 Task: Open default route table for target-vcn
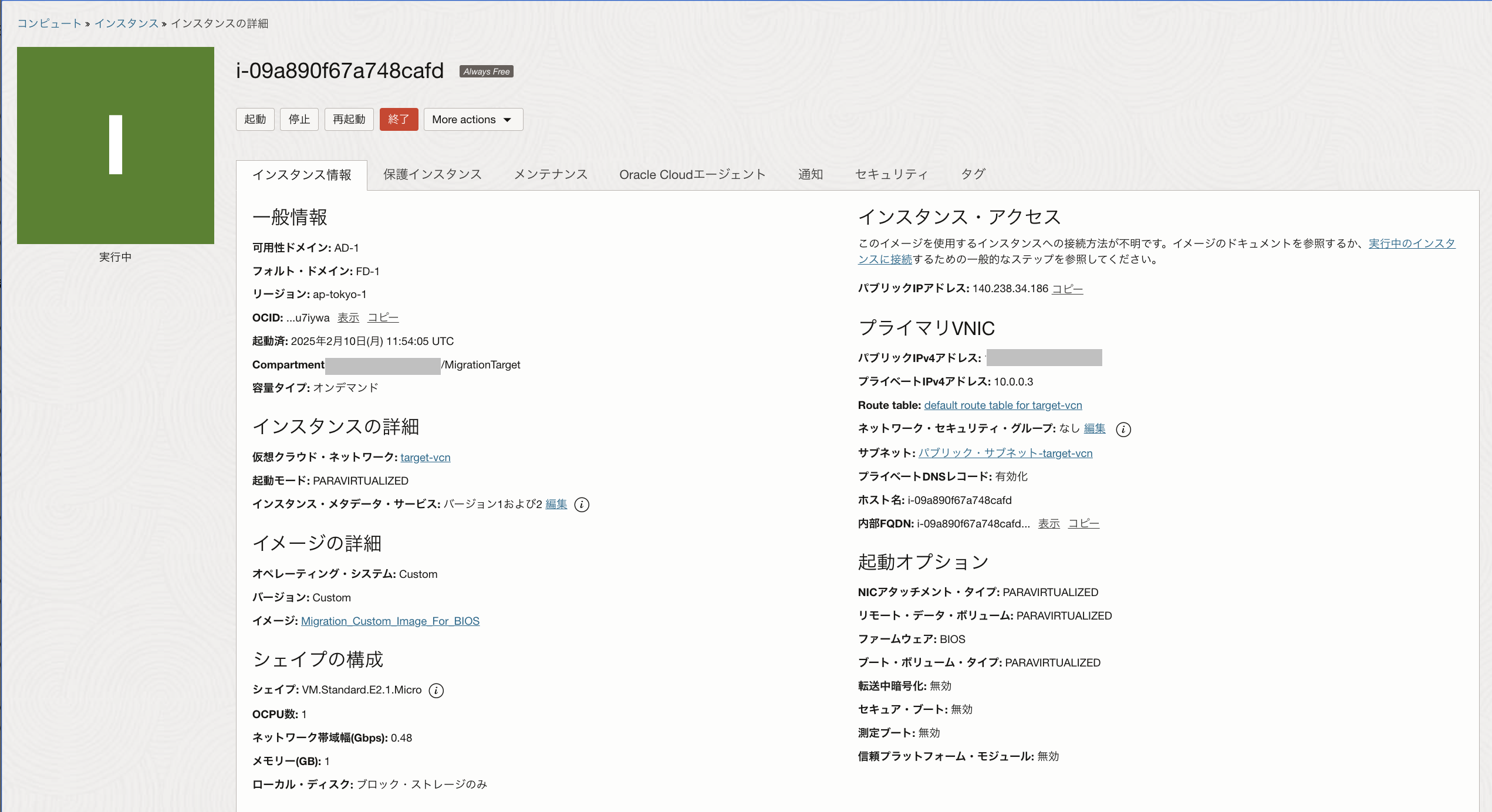click(1002, 405)
